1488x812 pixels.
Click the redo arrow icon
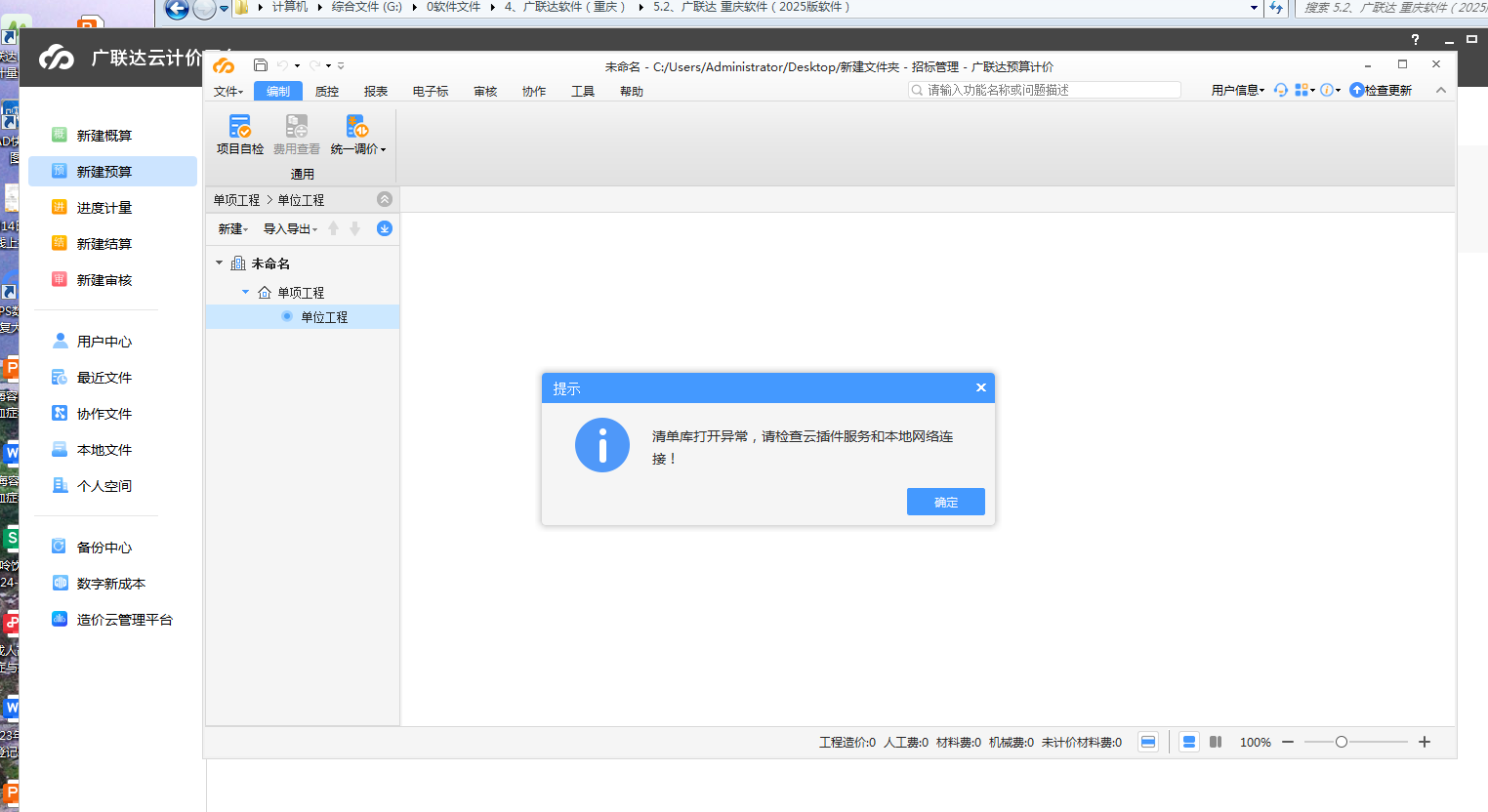pos(314,65)
